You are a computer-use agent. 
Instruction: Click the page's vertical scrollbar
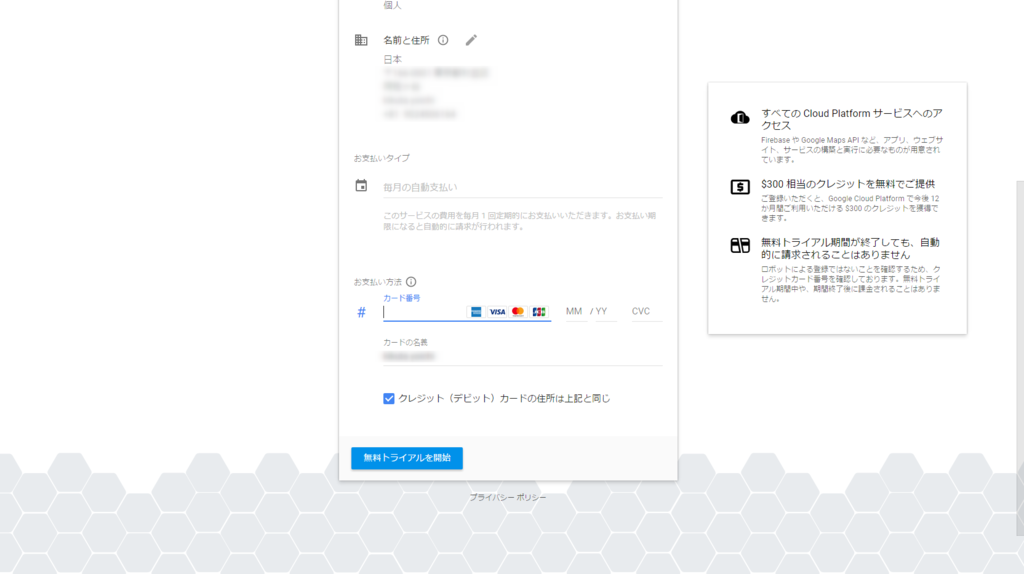tap(1020, 358)
